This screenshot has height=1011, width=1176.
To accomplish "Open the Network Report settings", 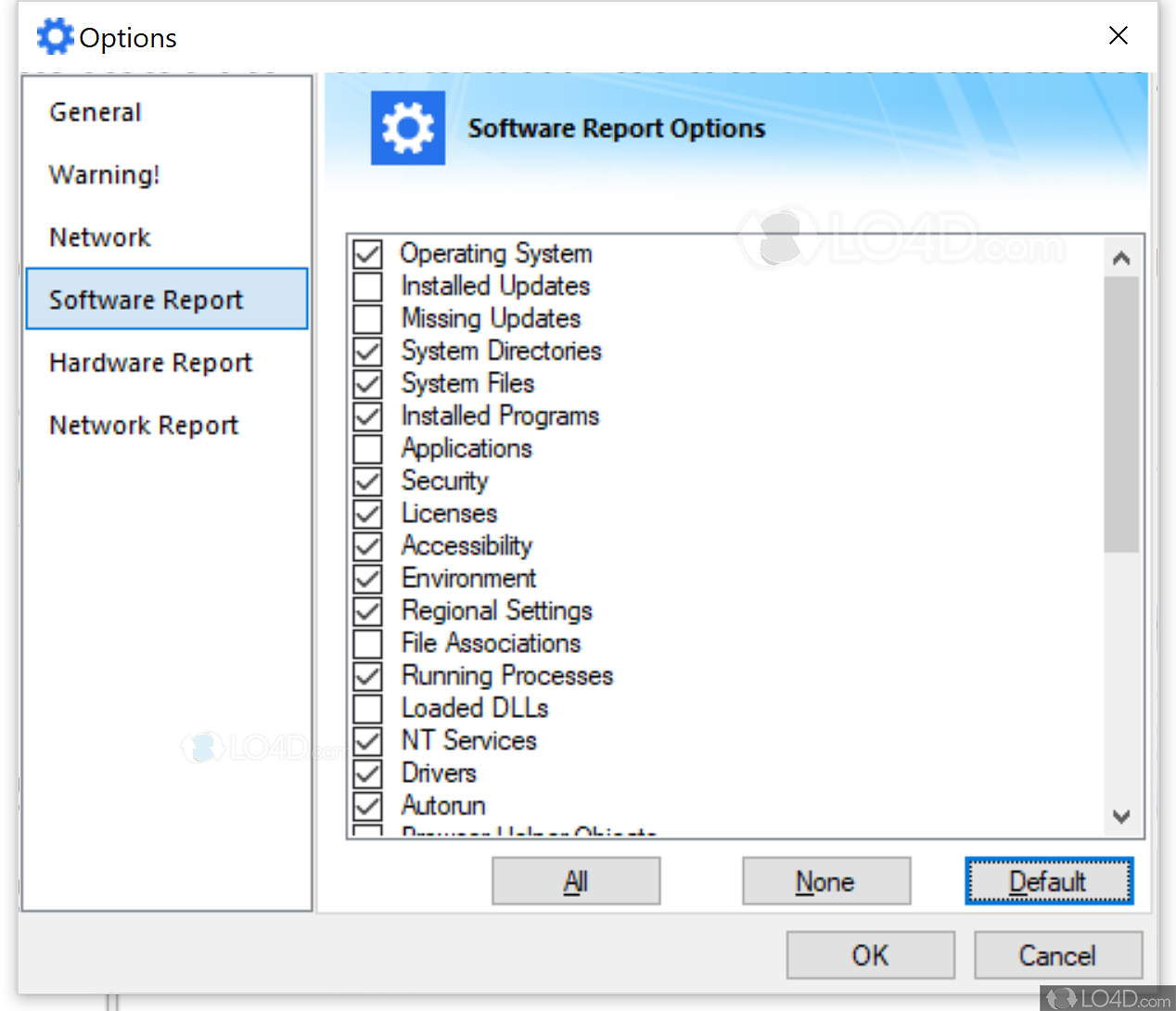I will (143, 425).
